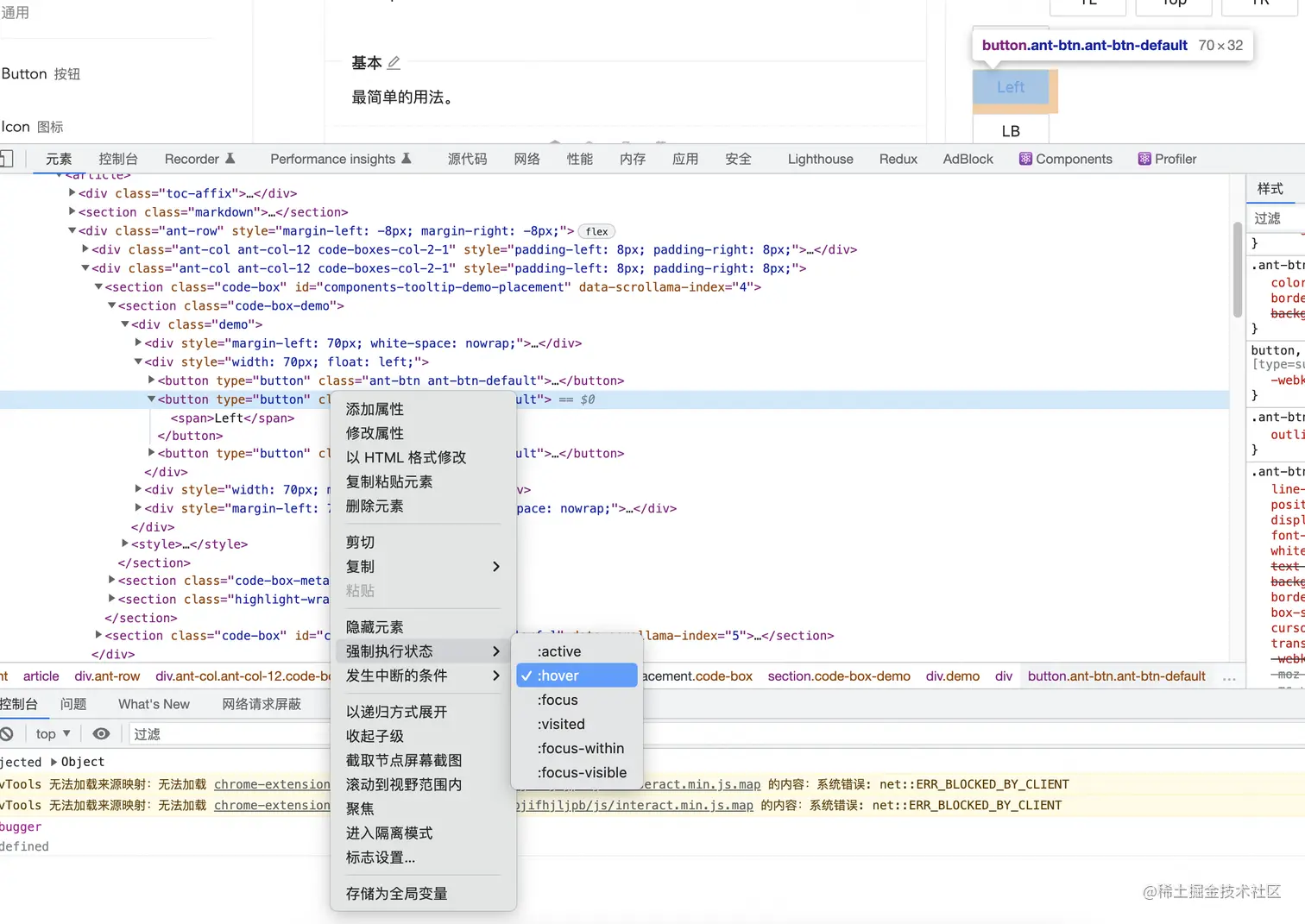1305x924 pixels.
Task: Click the React Profiler icon
Action: 1144,159
